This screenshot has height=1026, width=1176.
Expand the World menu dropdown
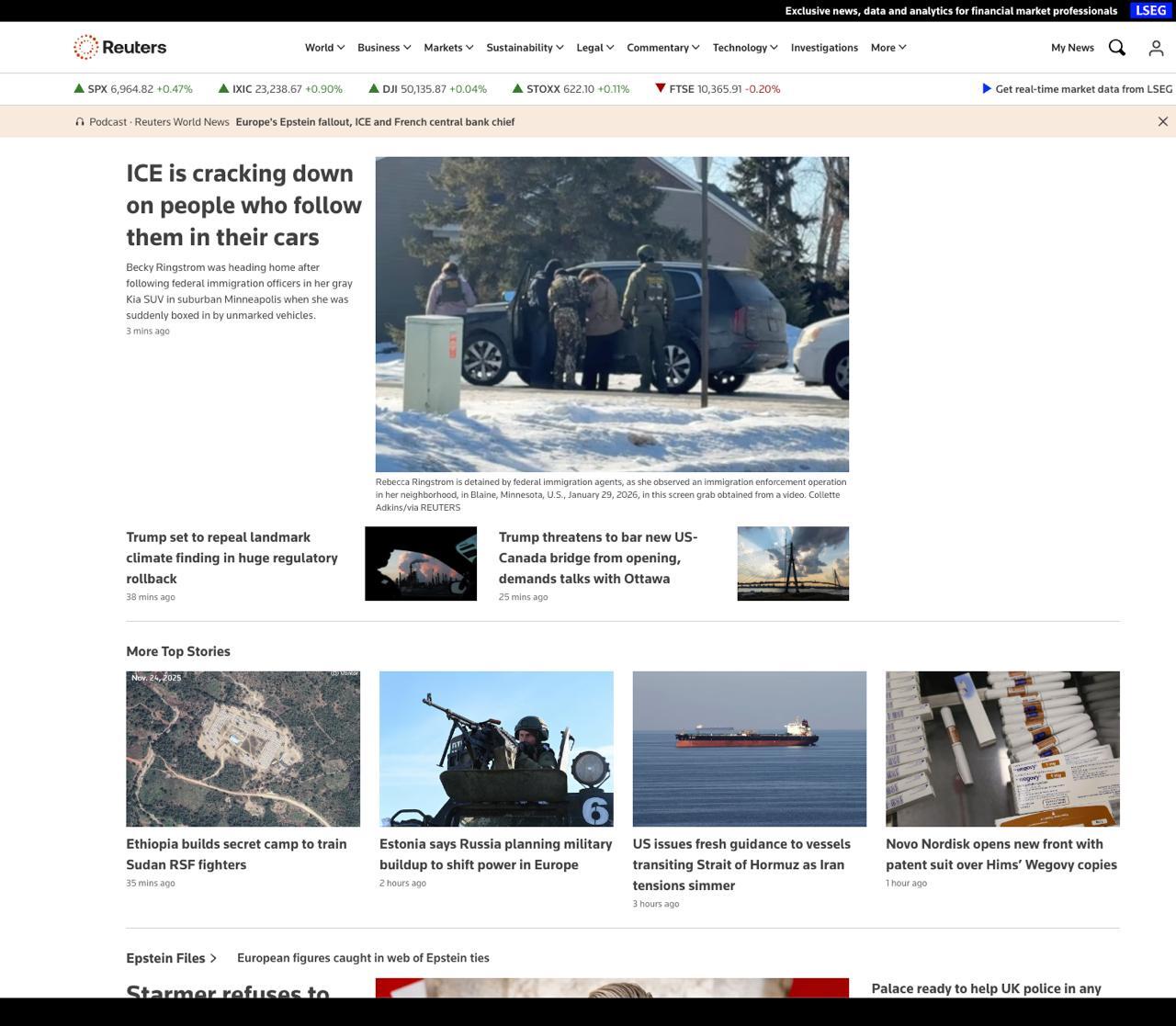pyautogui.click(x=324, y=48)
